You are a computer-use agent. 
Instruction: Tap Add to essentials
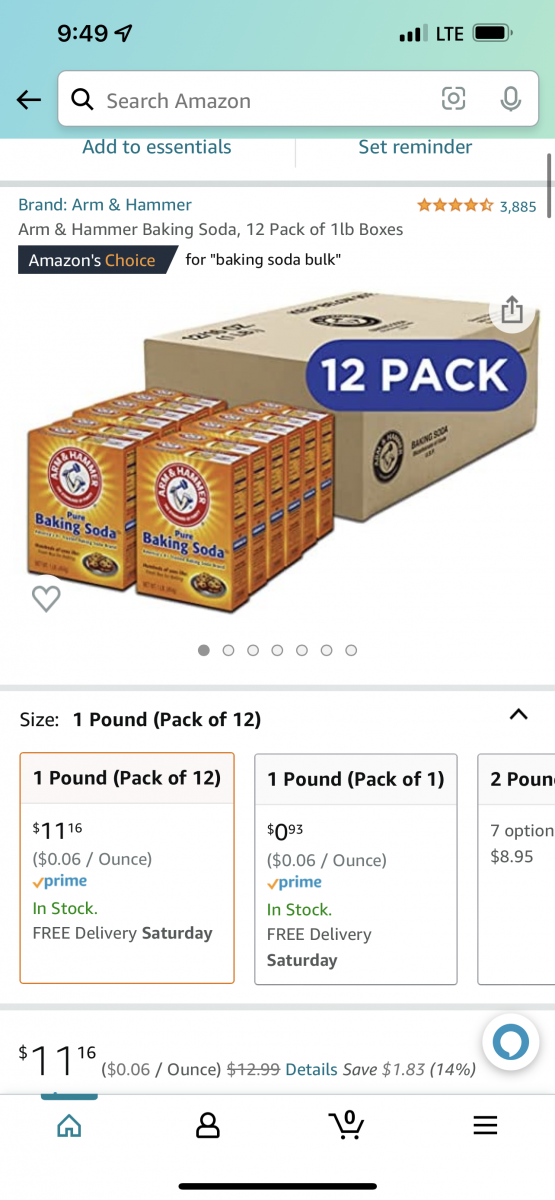(x=157, y=147)
